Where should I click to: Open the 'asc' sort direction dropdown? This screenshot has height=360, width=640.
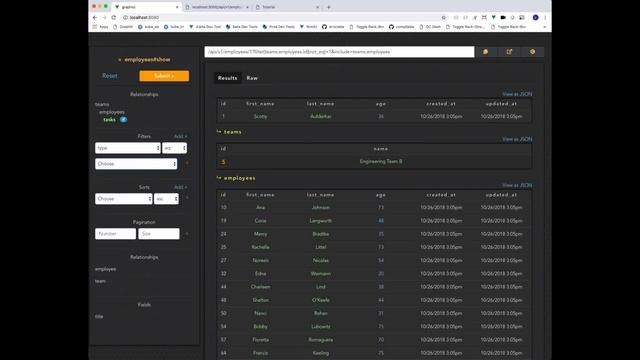click(x=167, y=199)
